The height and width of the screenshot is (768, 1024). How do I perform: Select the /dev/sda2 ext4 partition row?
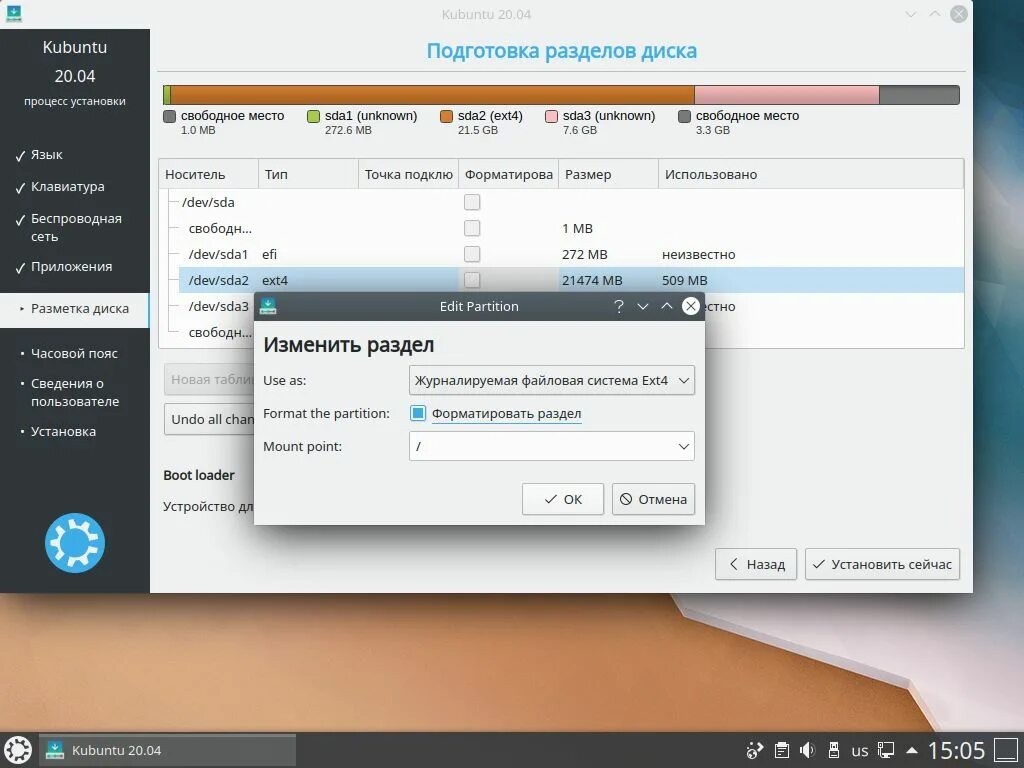pos(571,280)
